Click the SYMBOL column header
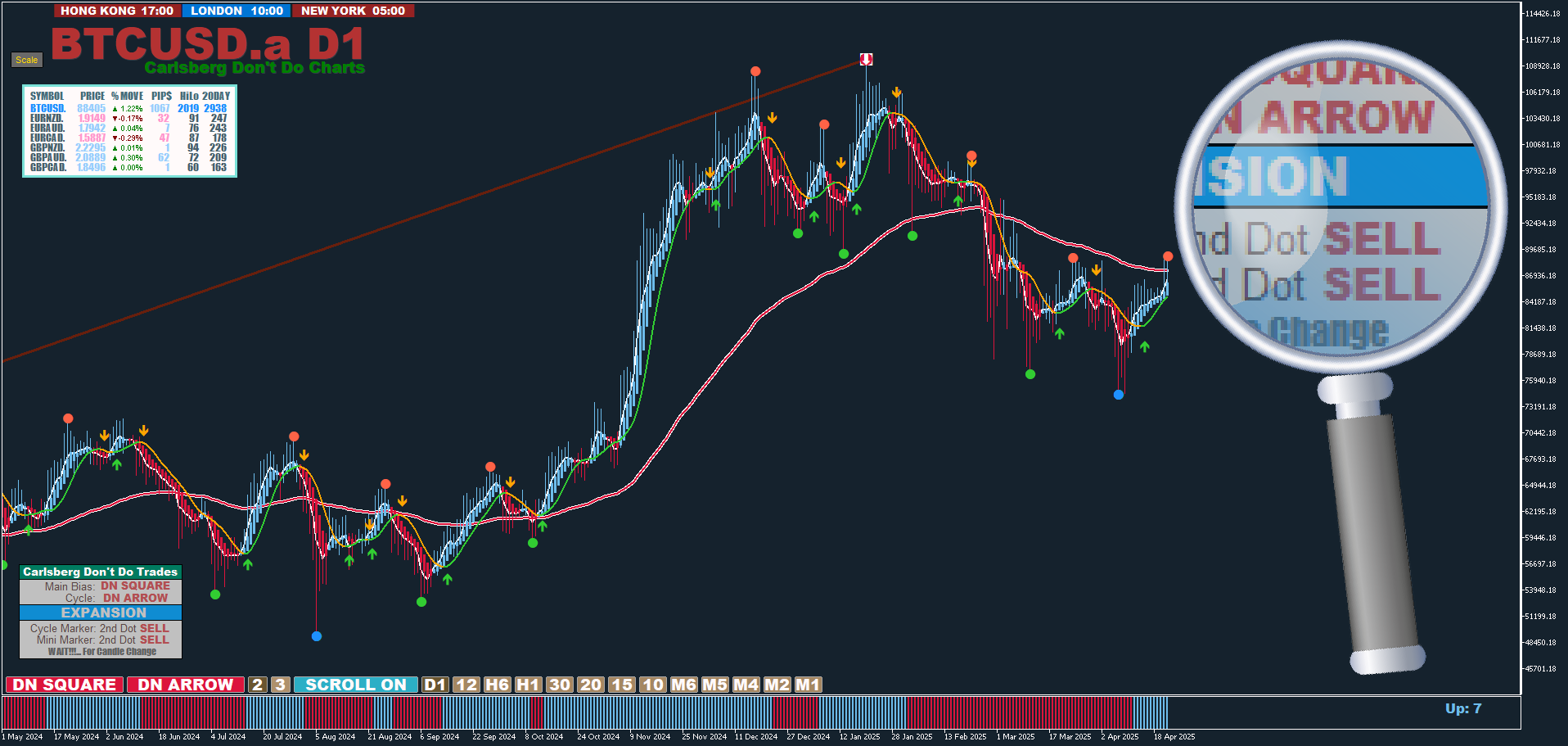The width and height of the screenshot is (1568, 746). (47, 96)
